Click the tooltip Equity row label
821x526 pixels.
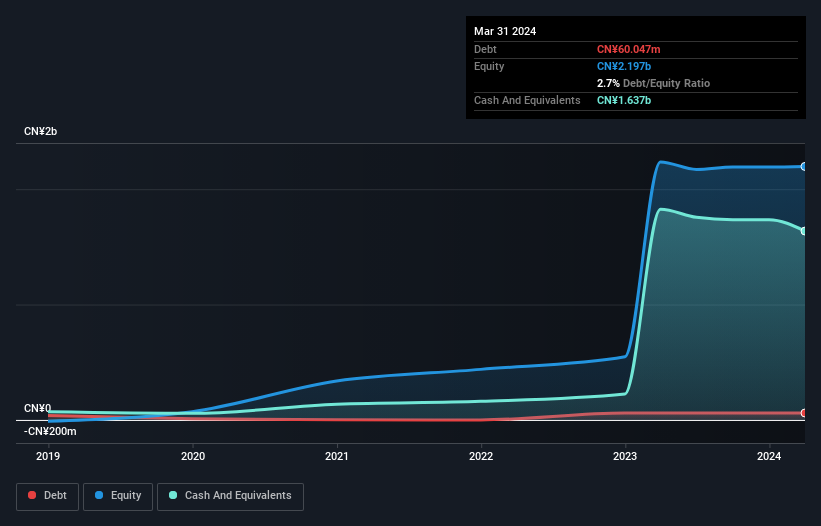pos(489,66)
